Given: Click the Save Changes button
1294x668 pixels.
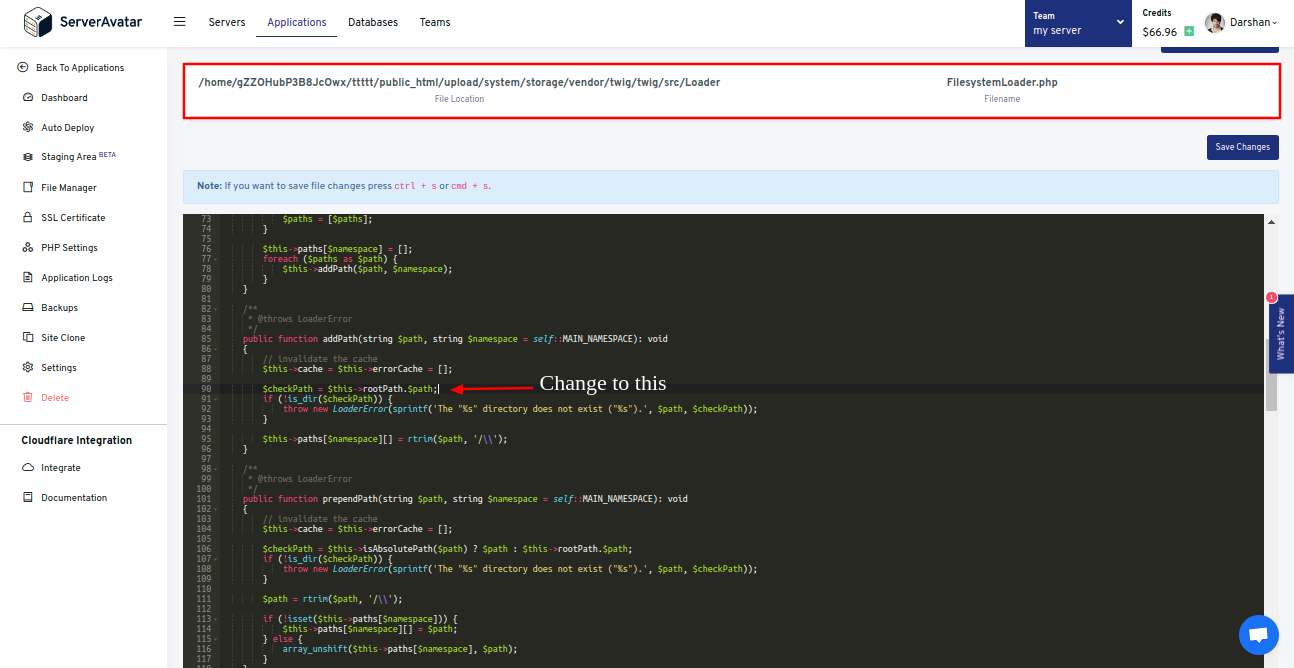Looking at the screenshot, I should pos(1242,146).
